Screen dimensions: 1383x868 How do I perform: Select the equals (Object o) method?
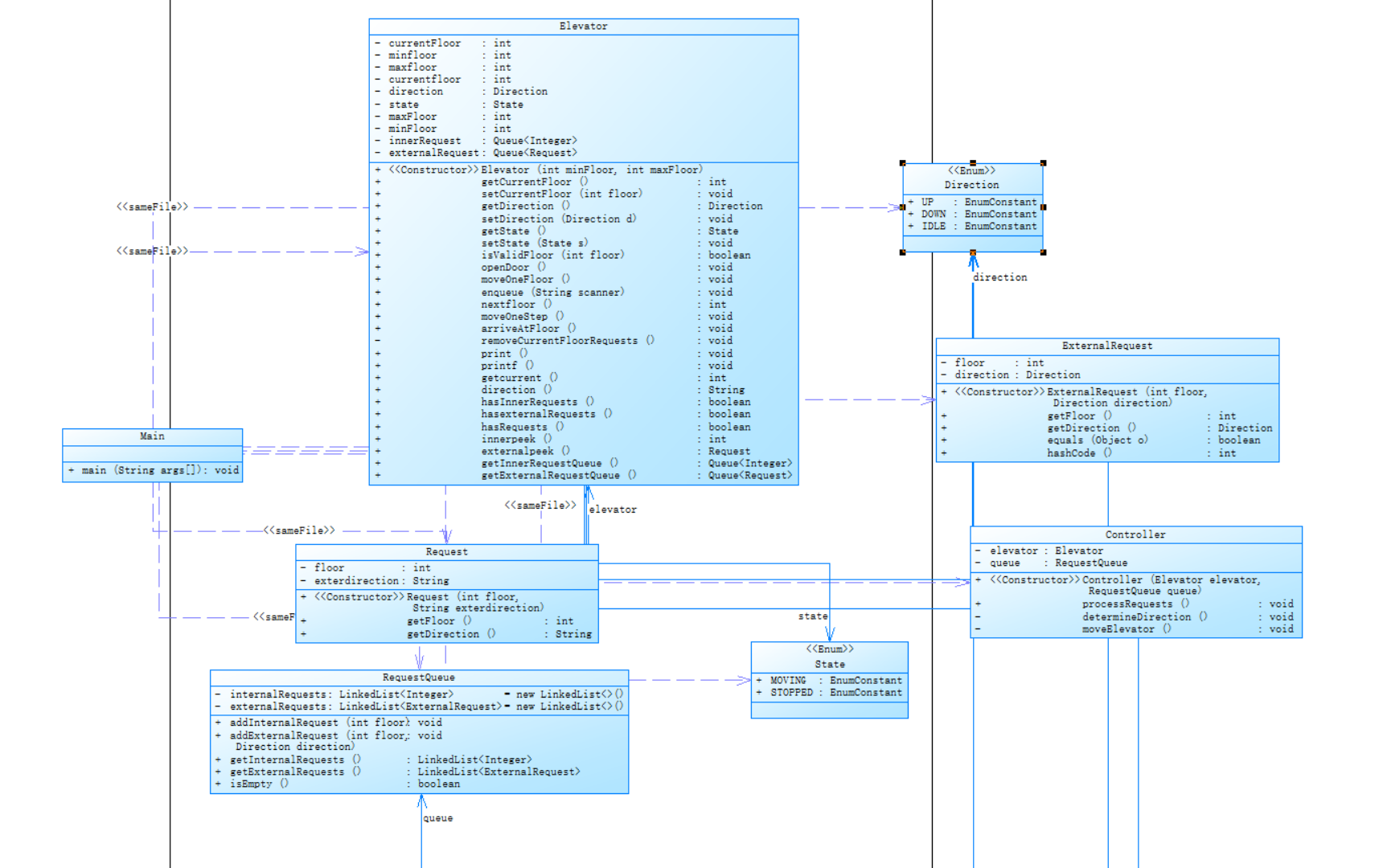click(x=1101, y=440)
